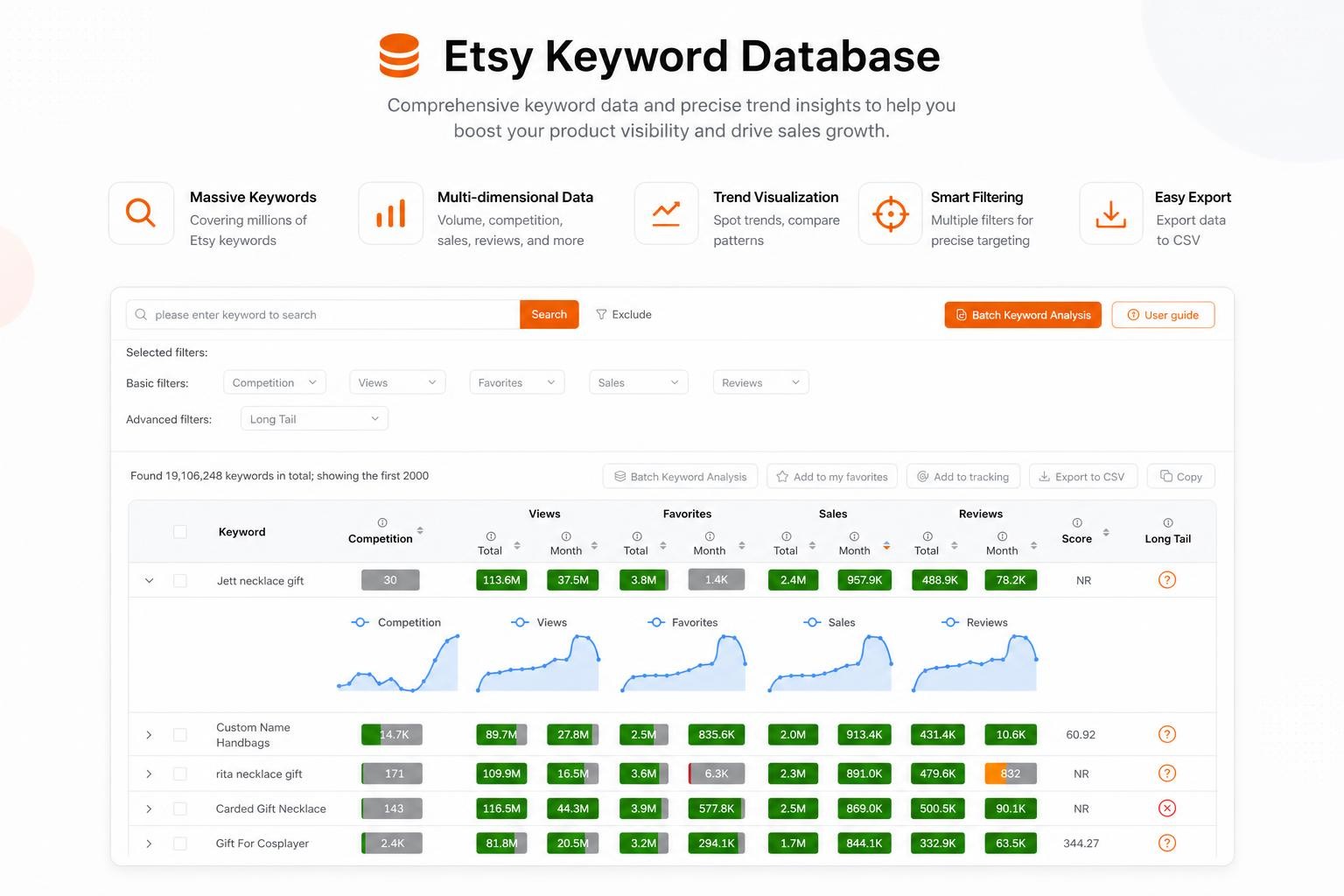Image resolution: width=1344 pixels, height=896 pixels.
Task: Click info icon above Views Total column
Action: click(x=491, y=536)
